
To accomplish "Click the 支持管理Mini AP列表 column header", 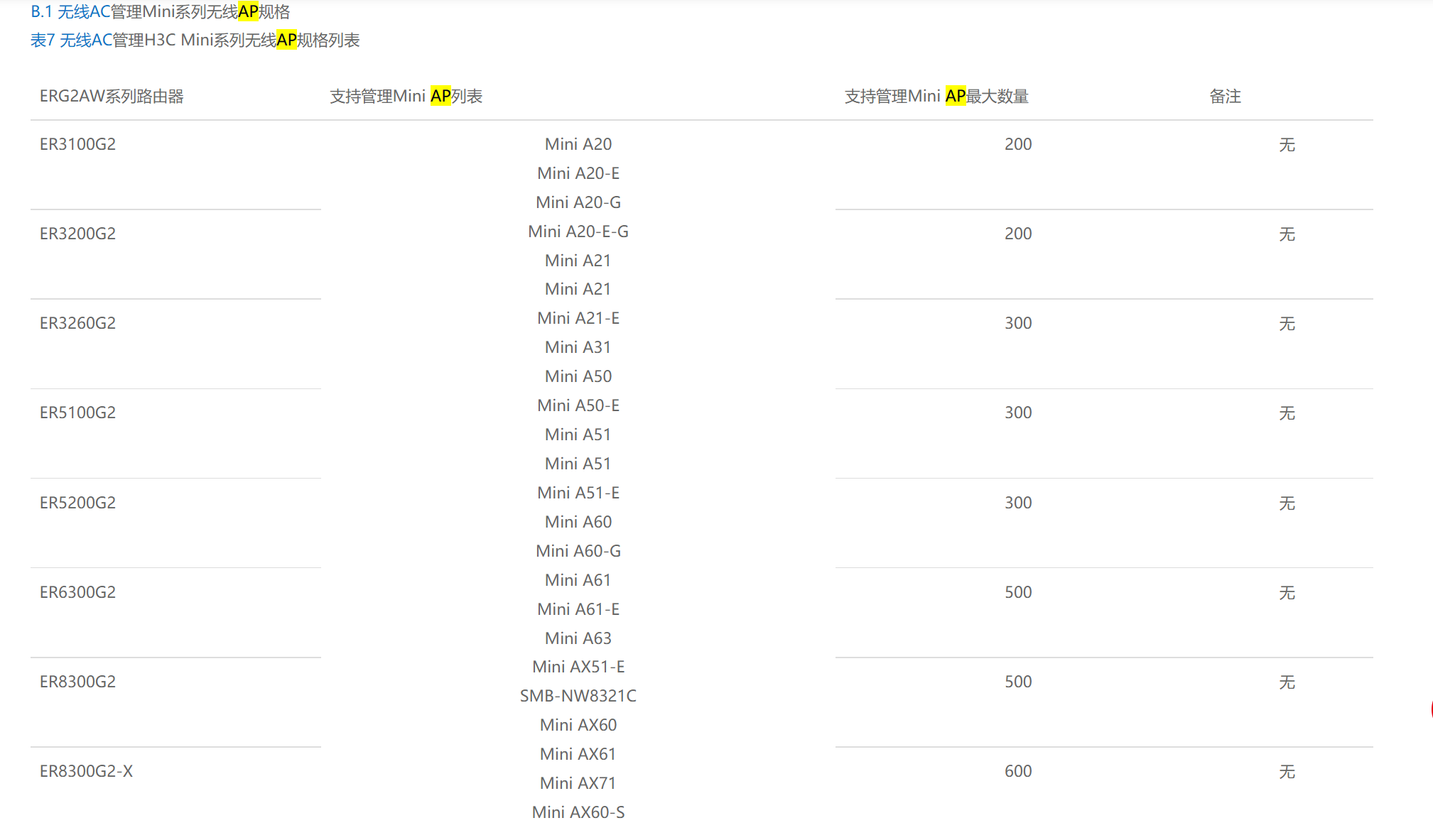I will point(406,97).
